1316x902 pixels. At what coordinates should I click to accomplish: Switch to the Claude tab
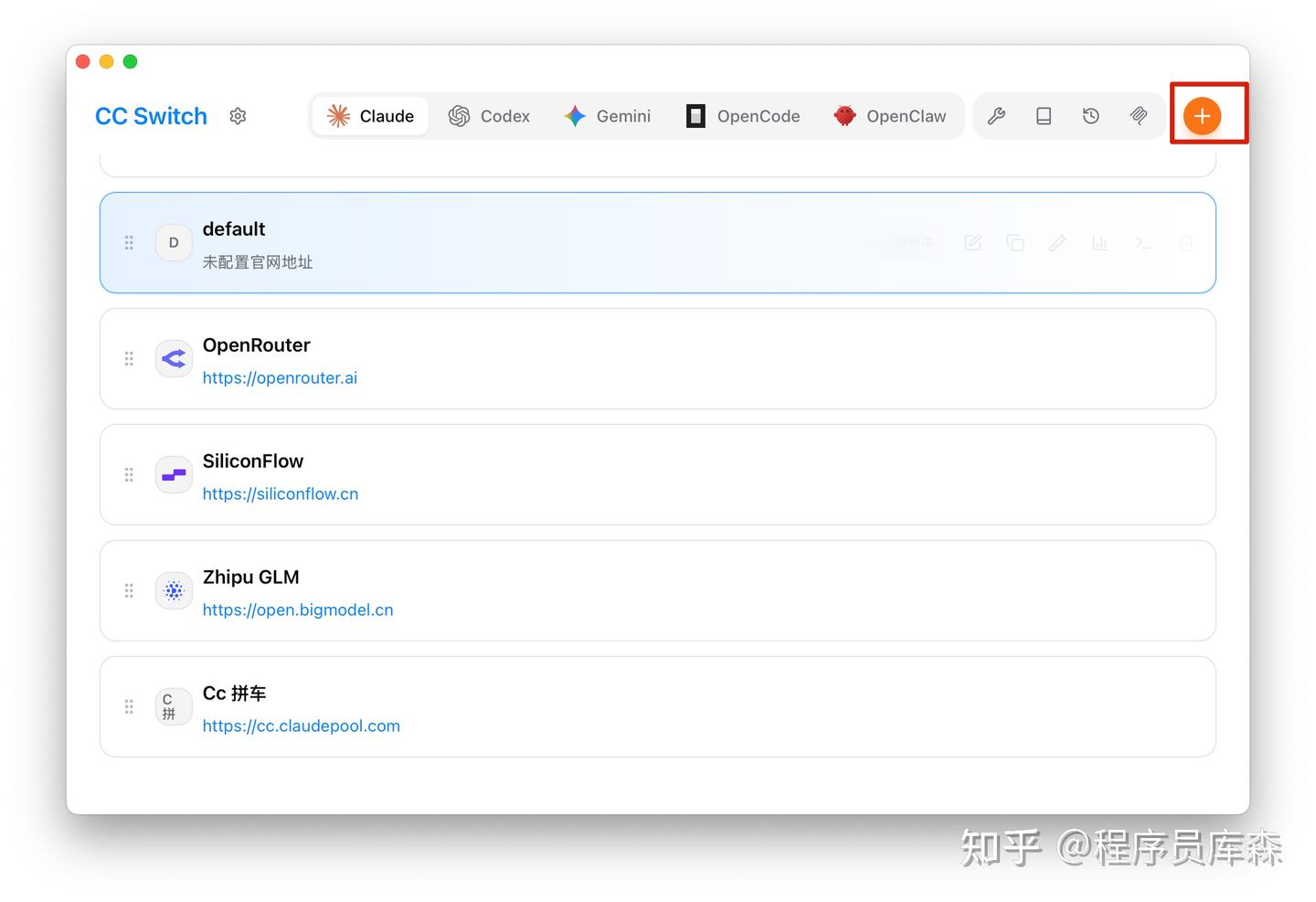click(x=370, y=116)
